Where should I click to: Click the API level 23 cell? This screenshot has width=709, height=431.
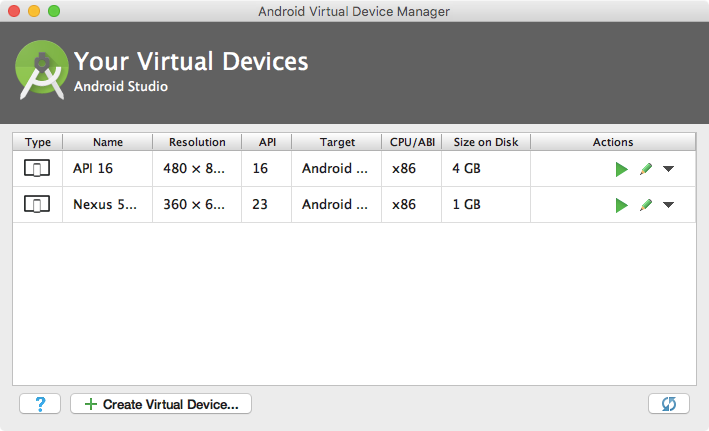pos(267,204)
